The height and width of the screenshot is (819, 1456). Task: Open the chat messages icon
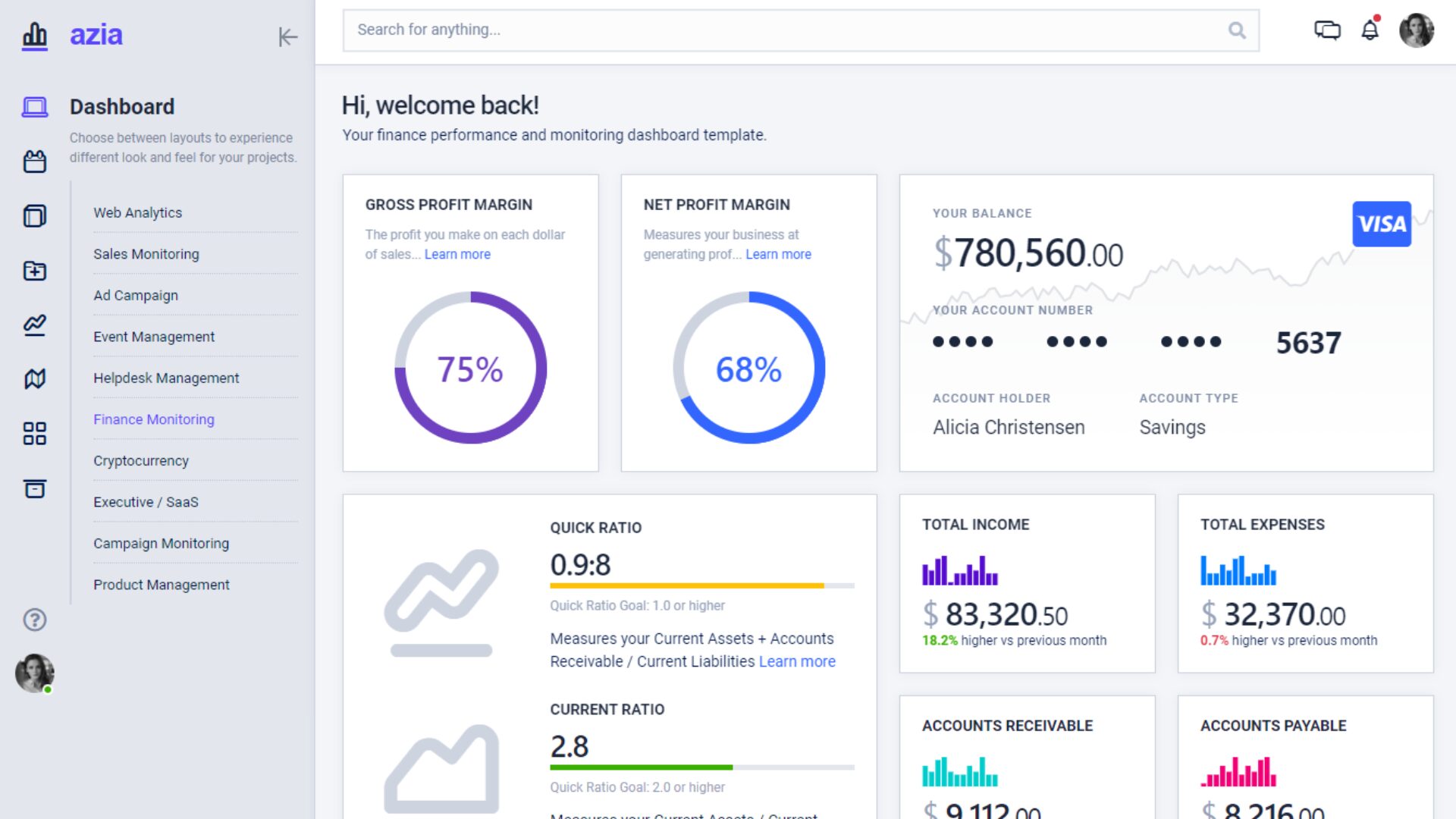click(x=1327, y=30)
